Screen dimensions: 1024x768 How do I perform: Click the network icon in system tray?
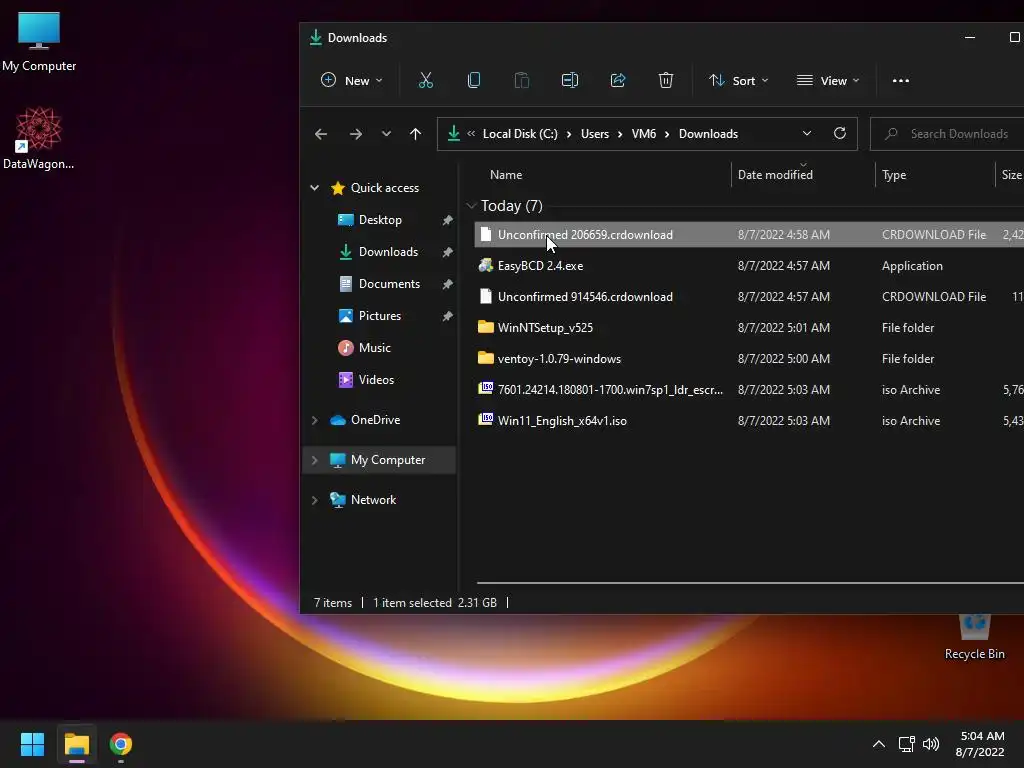click(x=906, y=744)
